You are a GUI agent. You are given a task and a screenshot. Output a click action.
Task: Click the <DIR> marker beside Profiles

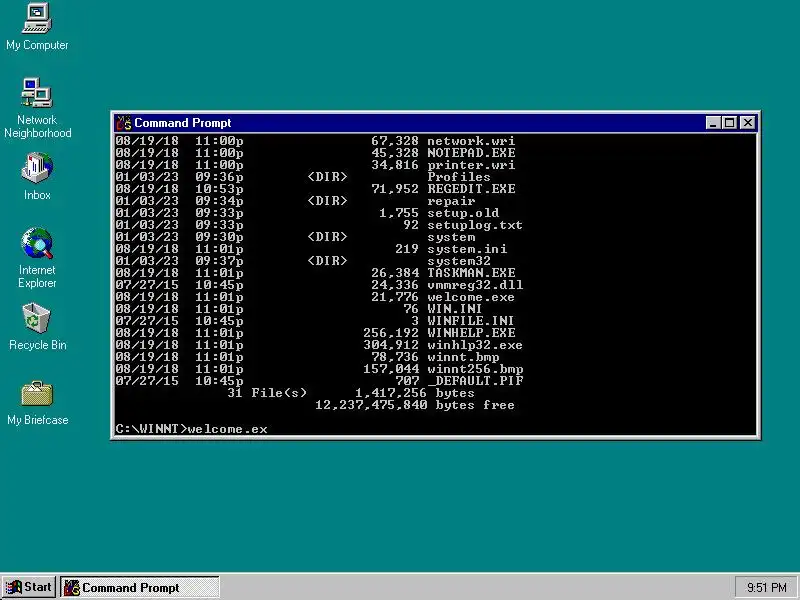327,177
